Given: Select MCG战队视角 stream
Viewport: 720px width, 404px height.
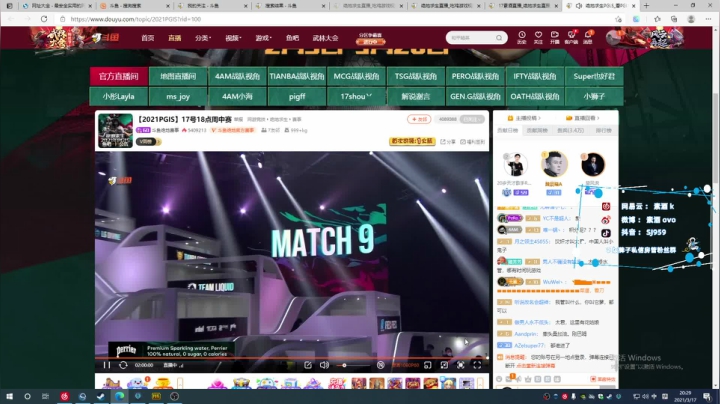Looking at the screenshot, I should coord(356,76).
